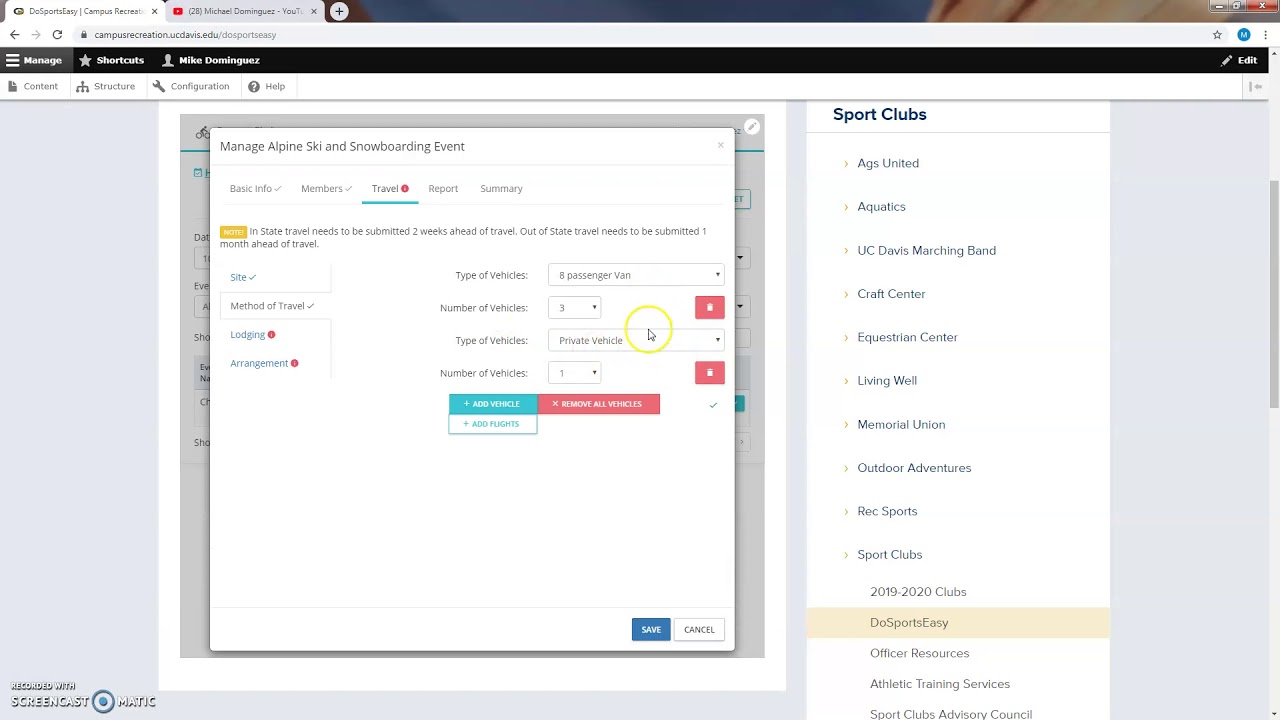Switch to the Michael Dominguez YouTube tab
1280x720 pixels.
pyautogui.click(x=245, y=11)
